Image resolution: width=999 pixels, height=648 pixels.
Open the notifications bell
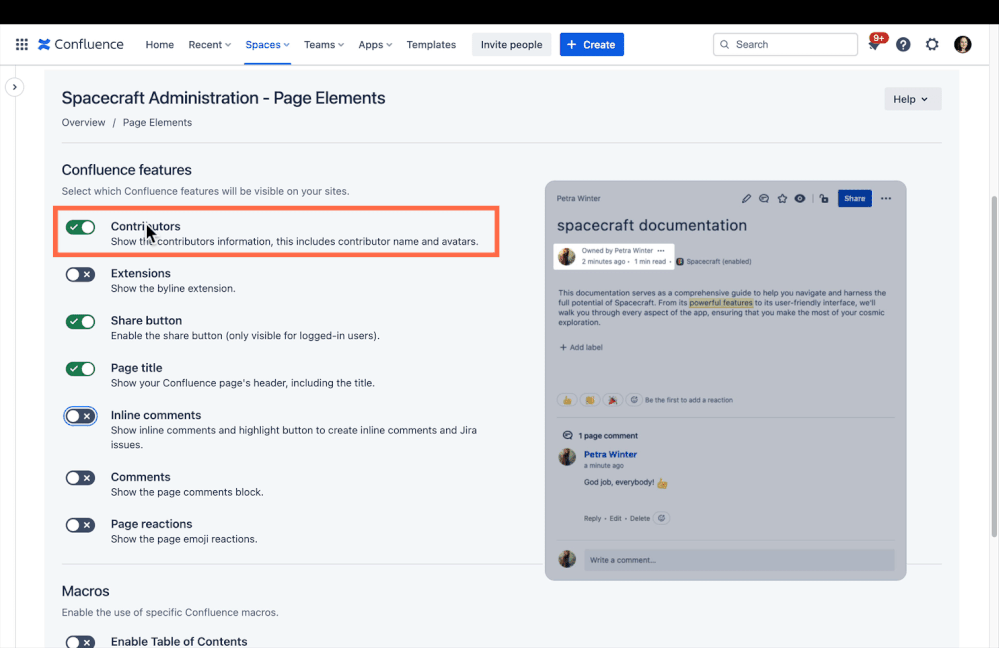[873, 44]
